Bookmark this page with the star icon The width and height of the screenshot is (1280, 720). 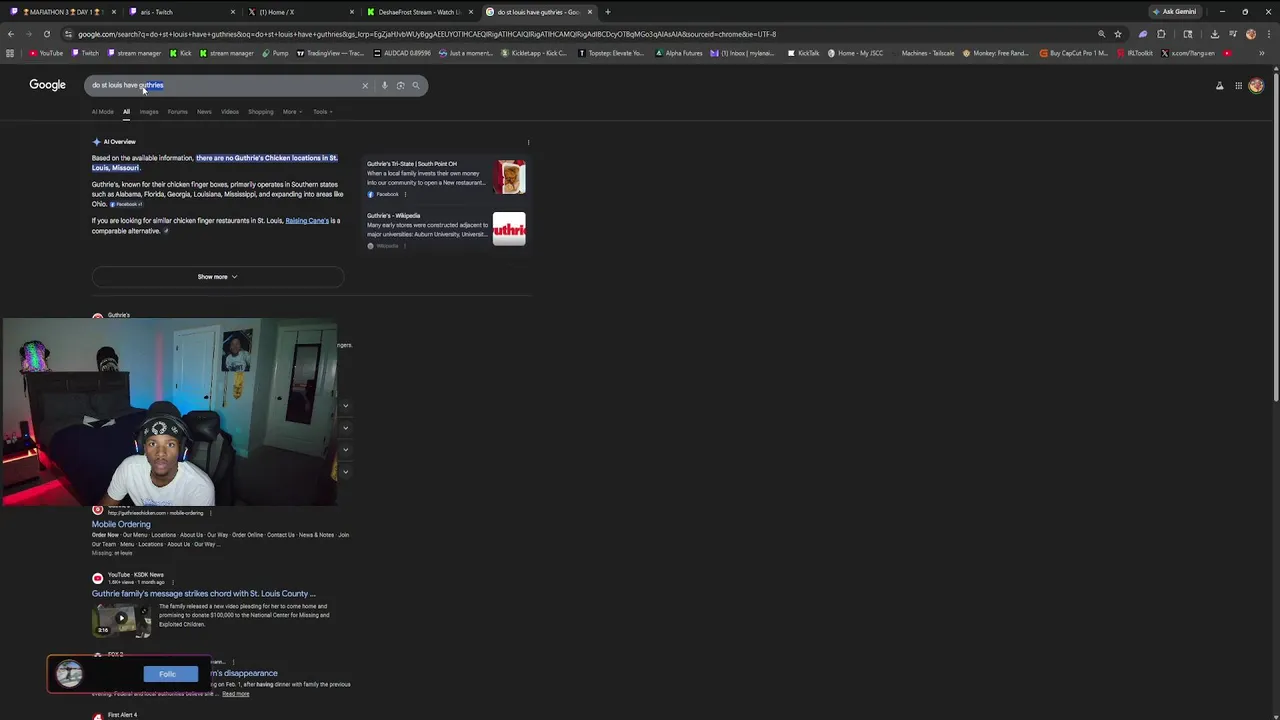click(1118, 34)
